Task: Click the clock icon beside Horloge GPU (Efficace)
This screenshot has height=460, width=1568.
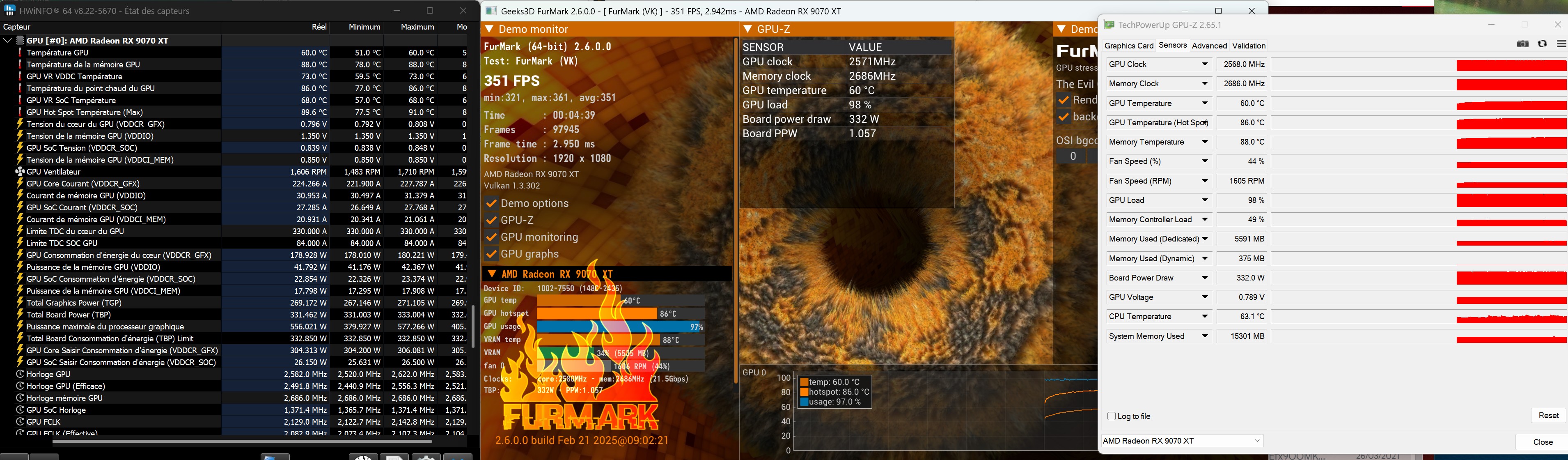Action: pos(20,386)
